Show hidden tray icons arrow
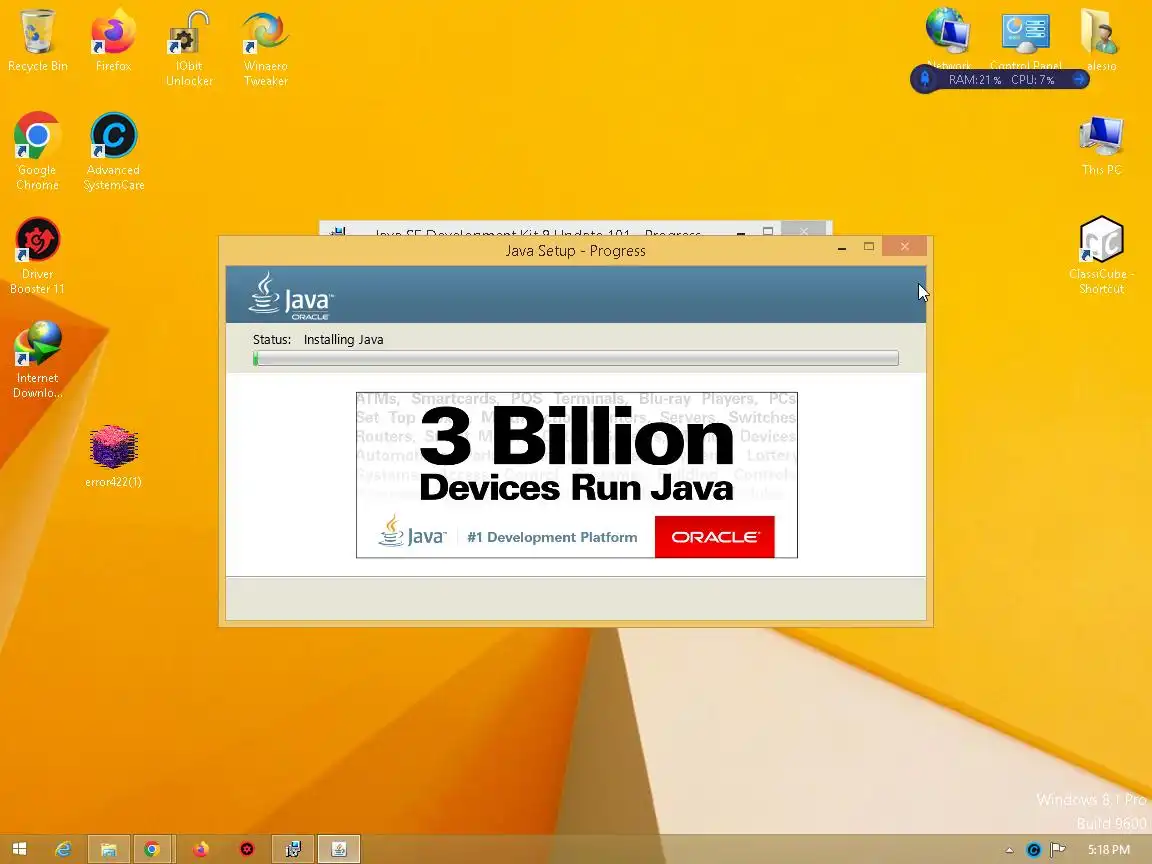 point(1009,850)
